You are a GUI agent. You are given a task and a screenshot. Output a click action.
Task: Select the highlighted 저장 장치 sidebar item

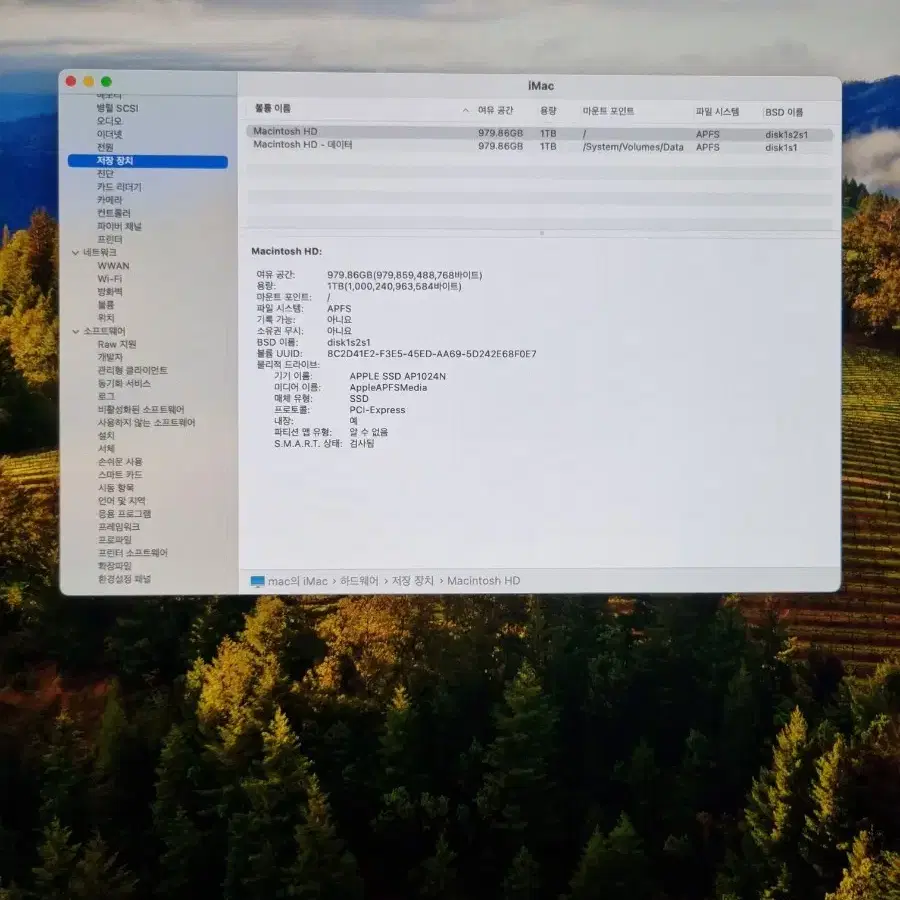click(x=148, y=161)
